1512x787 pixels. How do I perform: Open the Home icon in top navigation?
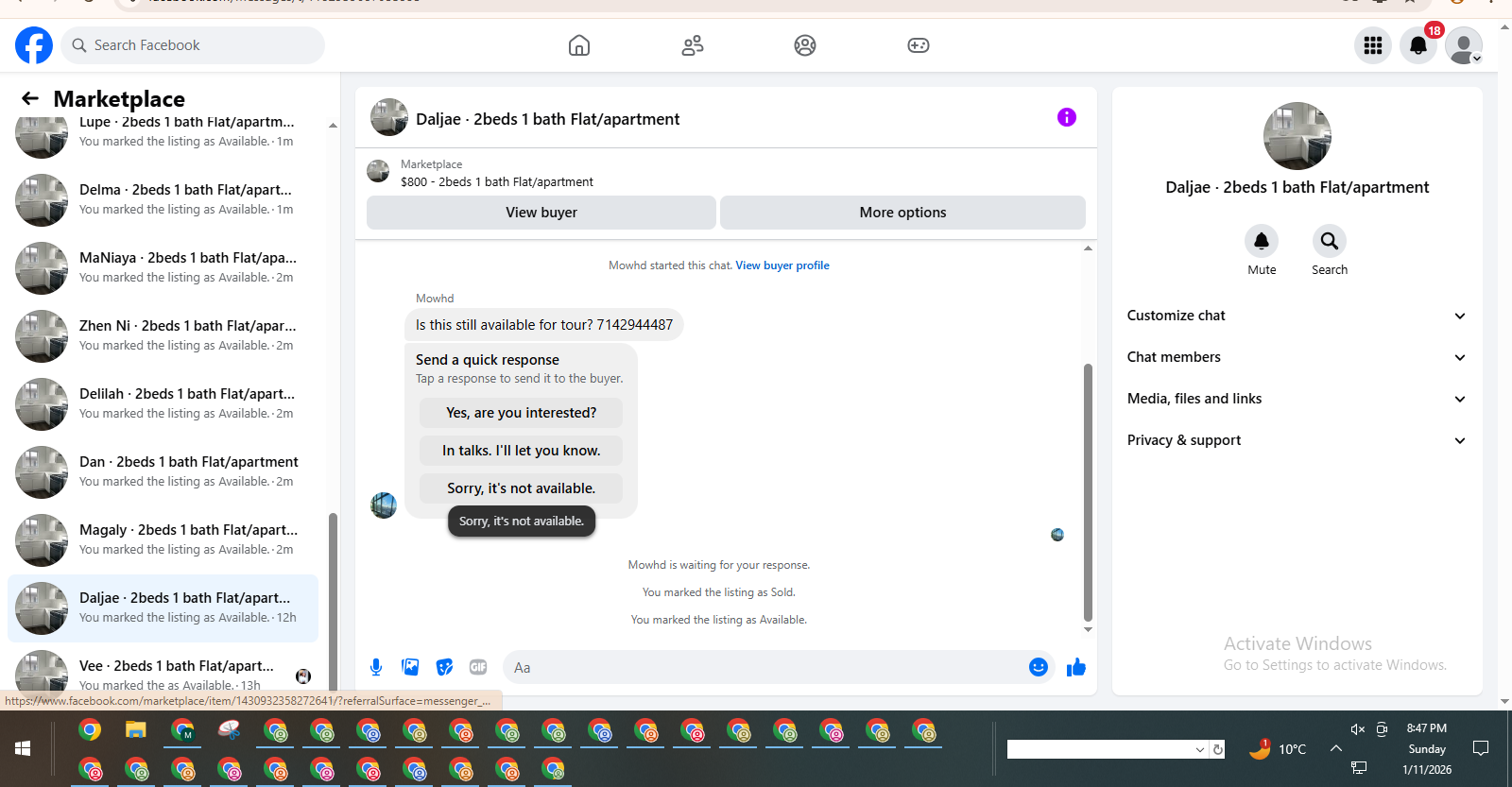579,45
